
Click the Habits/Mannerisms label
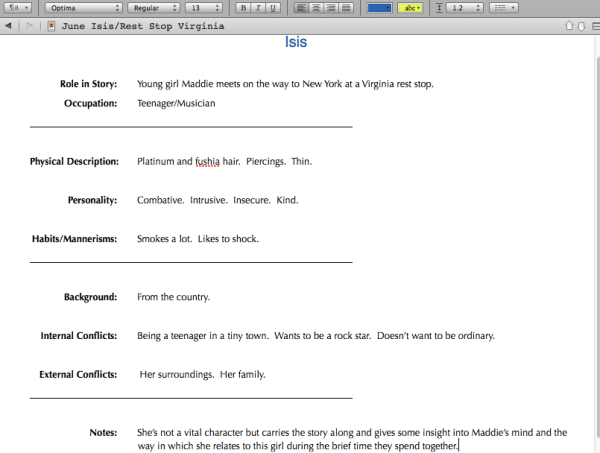pos(74,239)
